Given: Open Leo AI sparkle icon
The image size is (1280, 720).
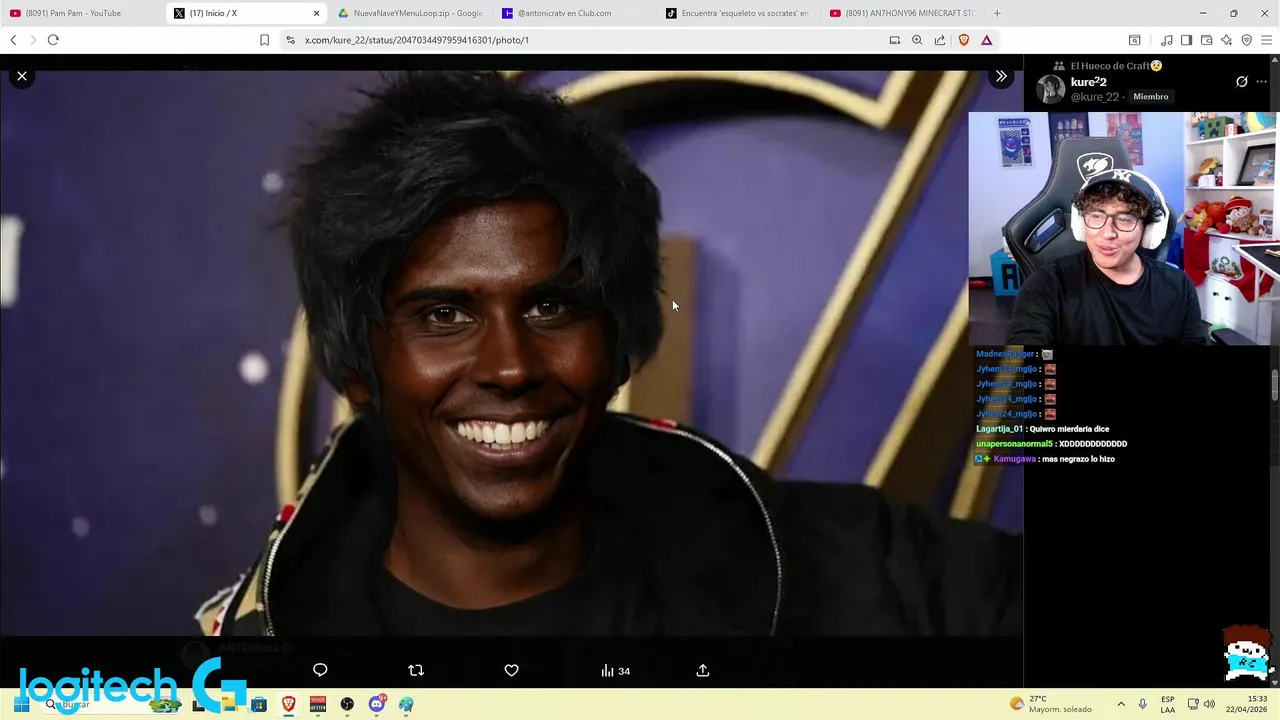Looking at the screenshot, I should (1226, 40).
